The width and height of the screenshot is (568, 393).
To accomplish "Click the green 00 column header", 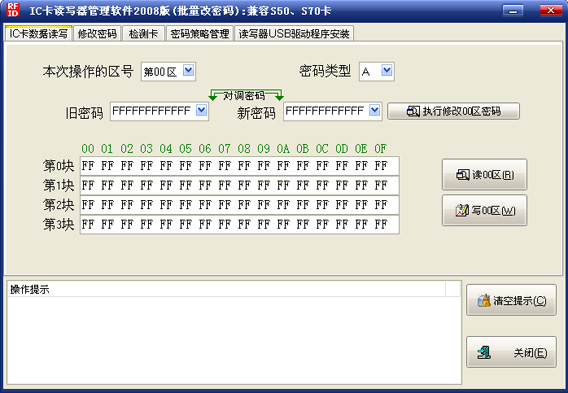I will (x=88, y=149).
